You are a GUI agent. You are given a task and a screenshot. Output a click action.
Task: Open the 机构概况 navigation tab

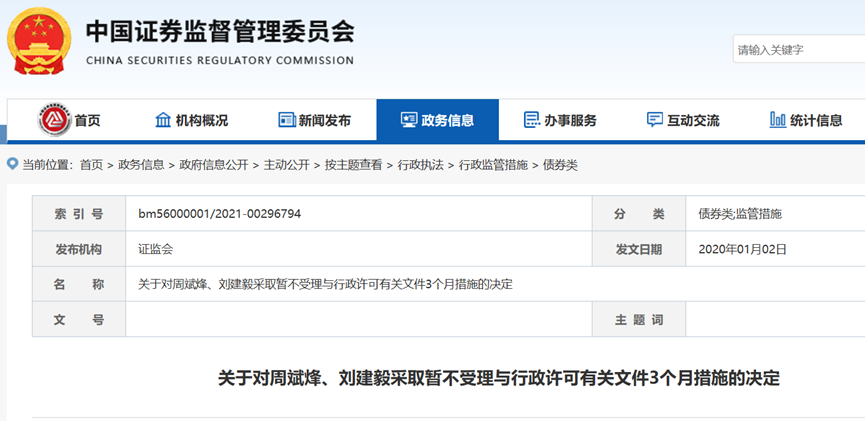192,120
